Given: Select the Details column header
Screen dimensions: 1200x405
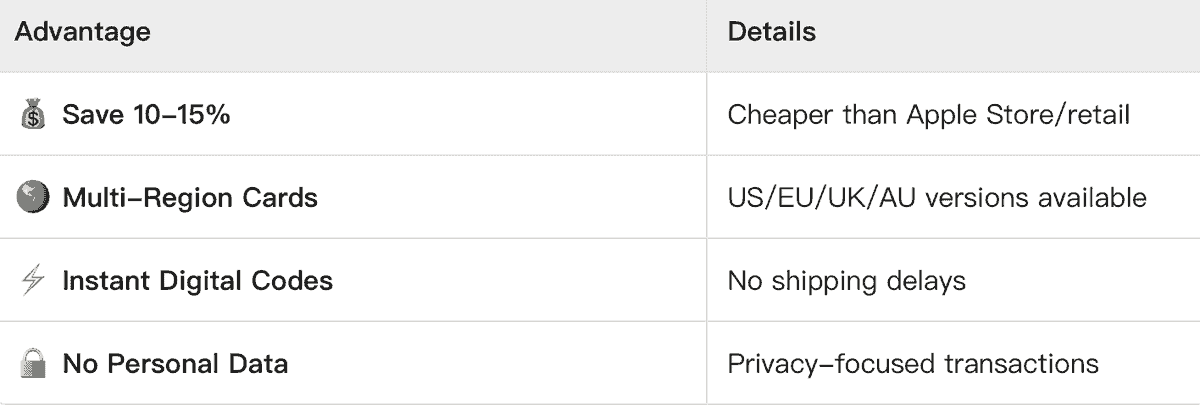Looking at the screenshot, I should (771, 32).
